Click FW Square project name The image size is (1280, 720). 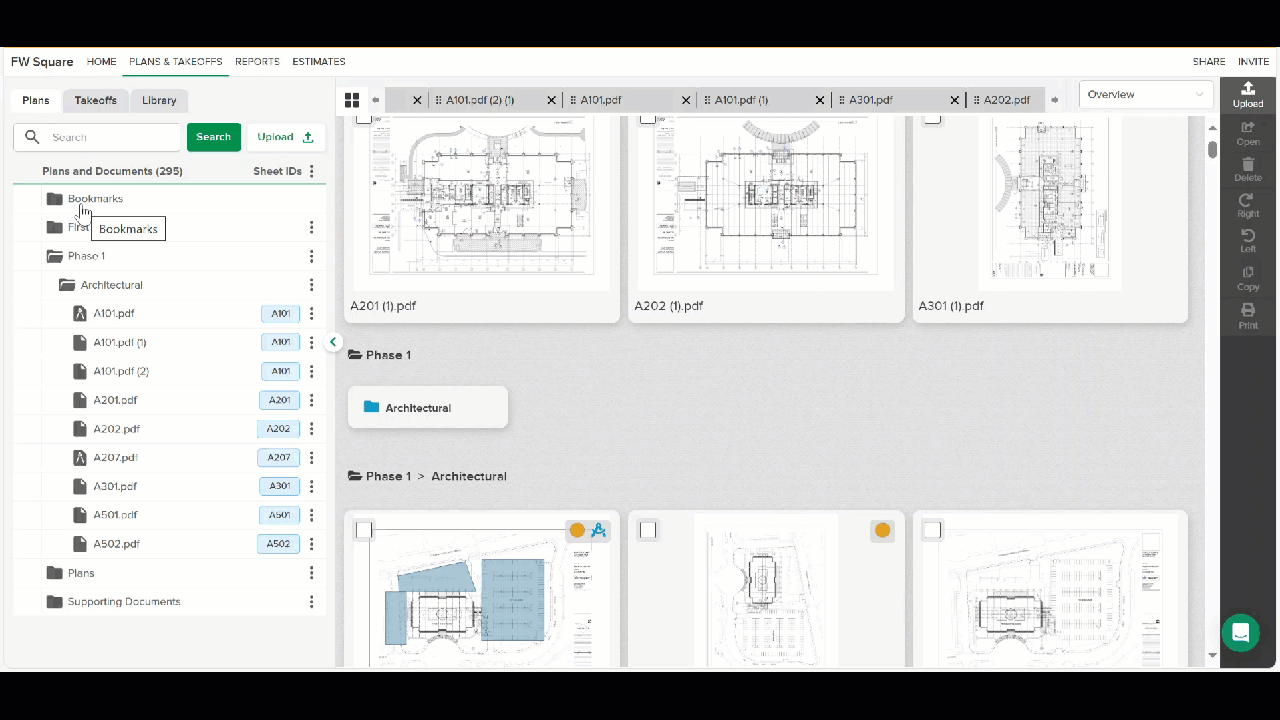pyautogui.click(x=42, y=62)
